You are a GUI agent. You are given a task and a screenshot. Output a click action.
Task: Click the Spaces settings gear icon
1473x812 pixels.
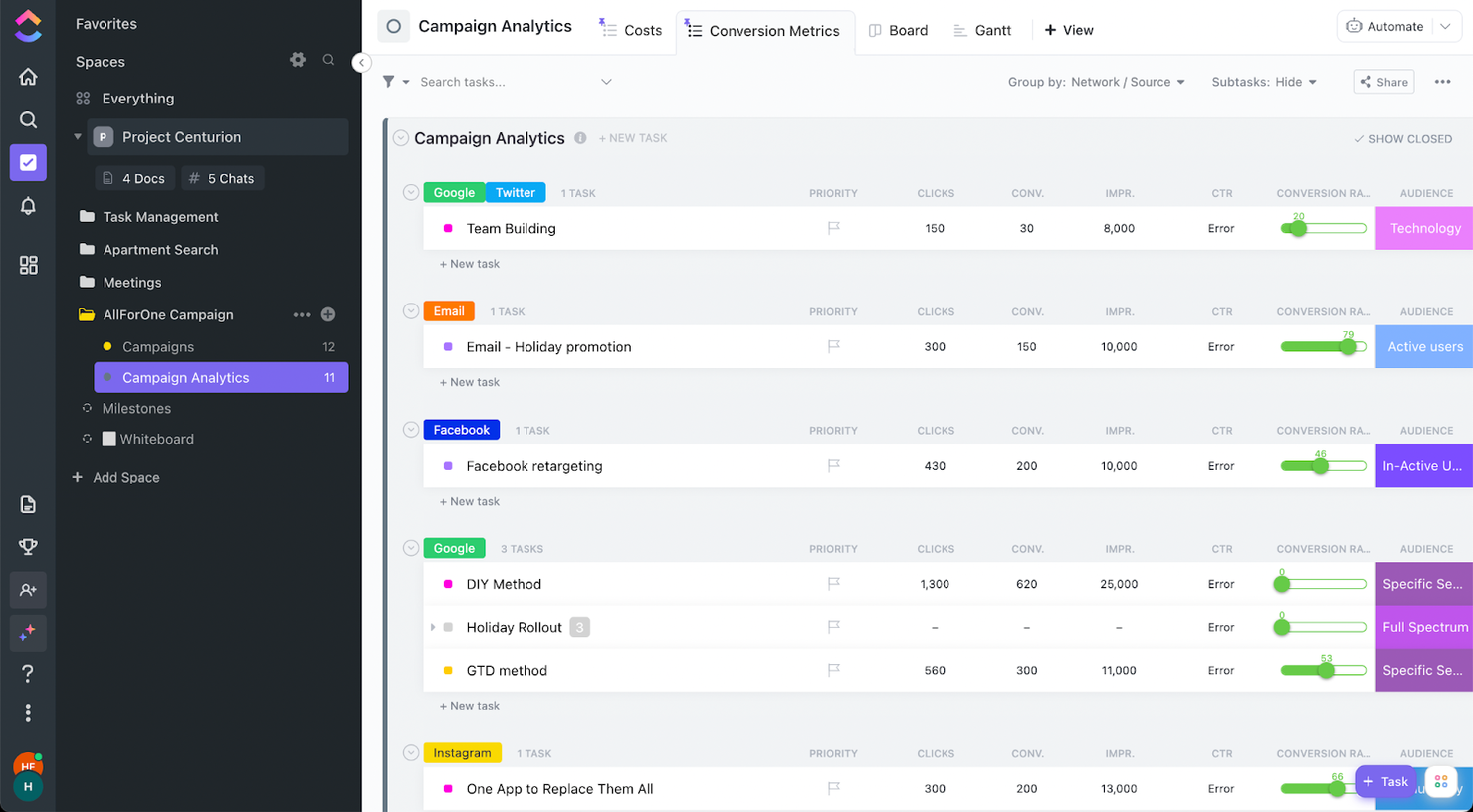tap(298, 60)
